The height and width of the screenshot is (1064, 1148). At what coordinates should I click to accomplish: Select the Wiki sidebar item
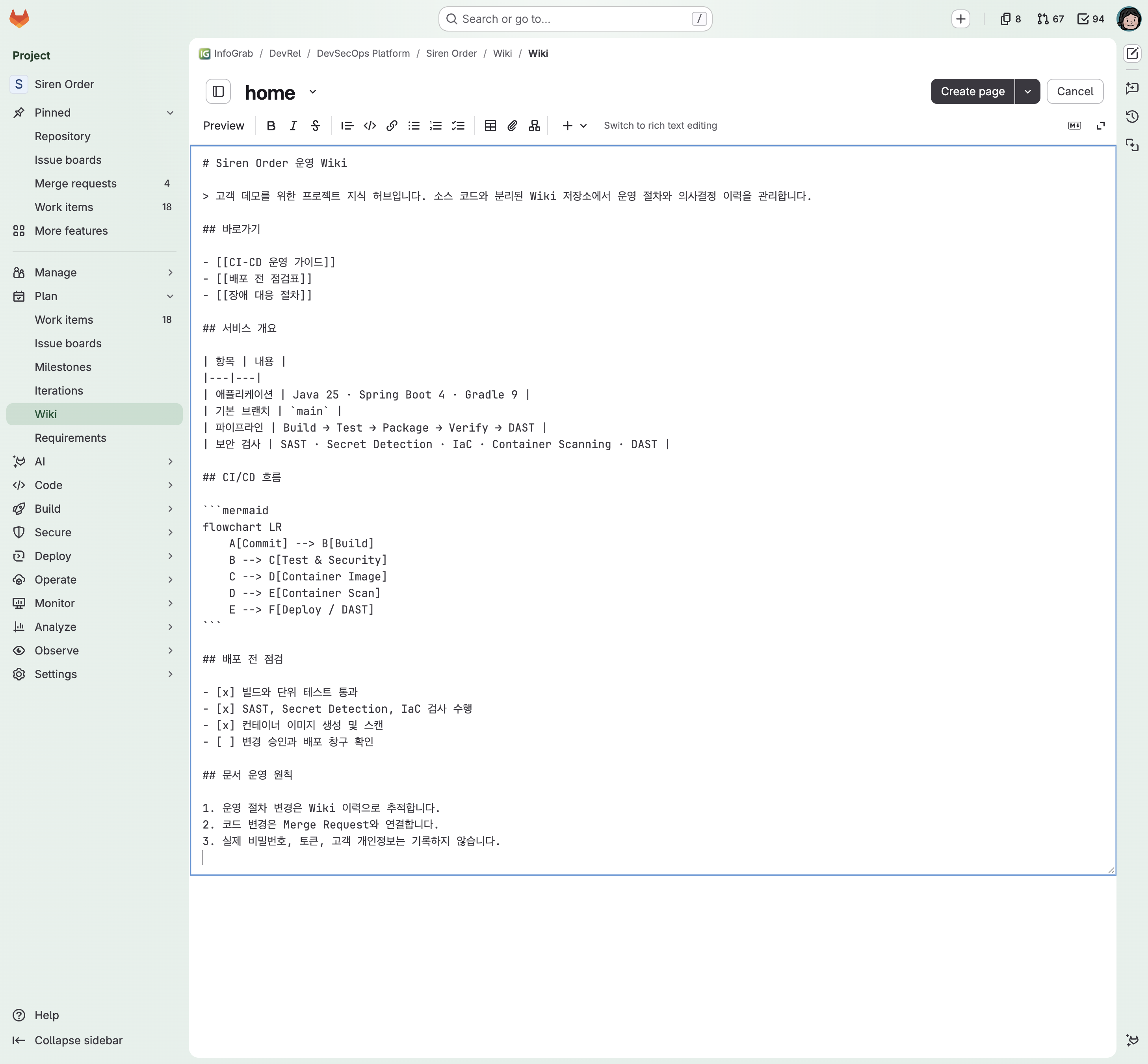click(x=95, y=415)
